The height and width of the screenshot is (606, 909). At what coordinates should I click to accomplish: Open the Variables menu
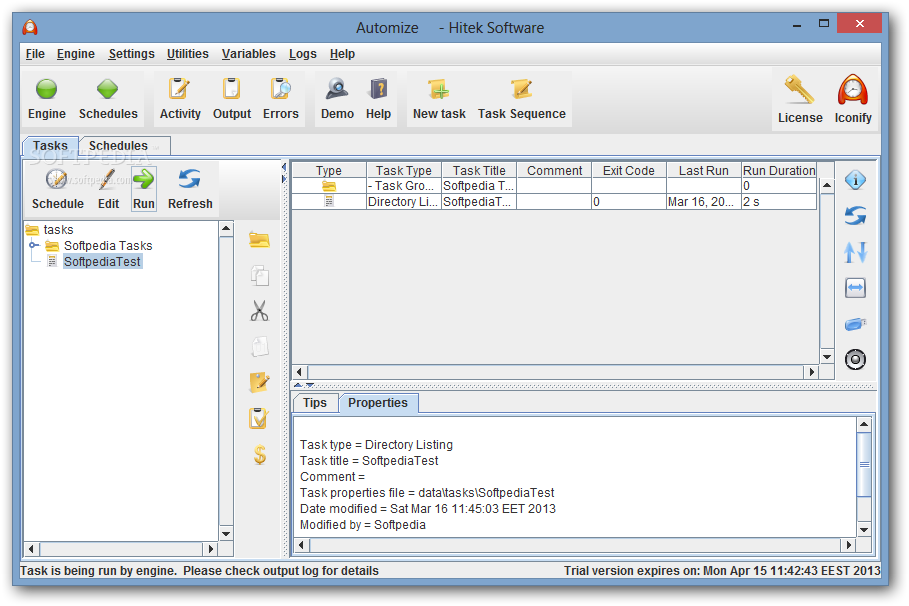pyautogui.click(x=248, y=54)
